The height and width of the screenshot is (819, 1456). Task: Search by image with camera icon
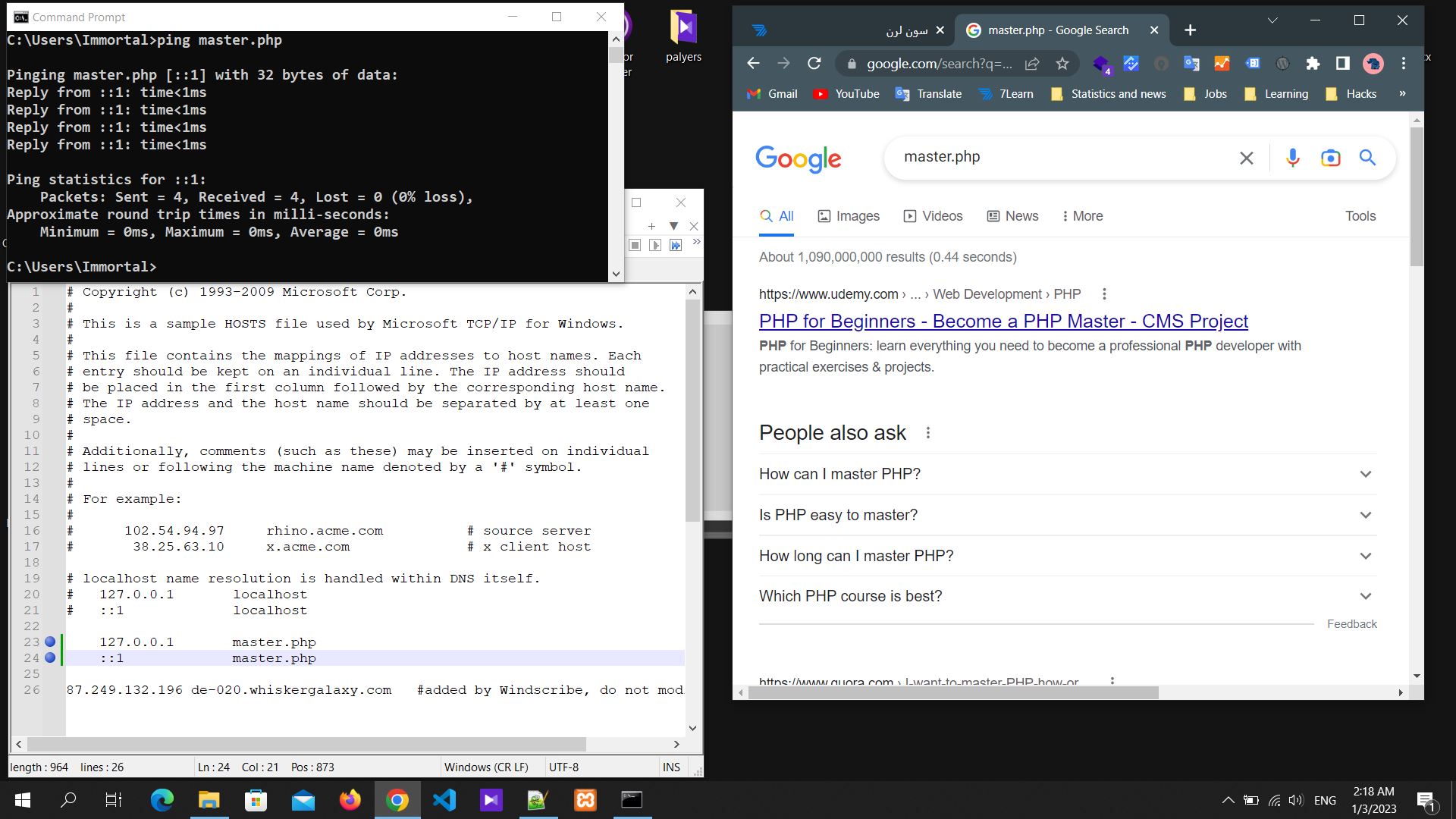point(1331,158)
